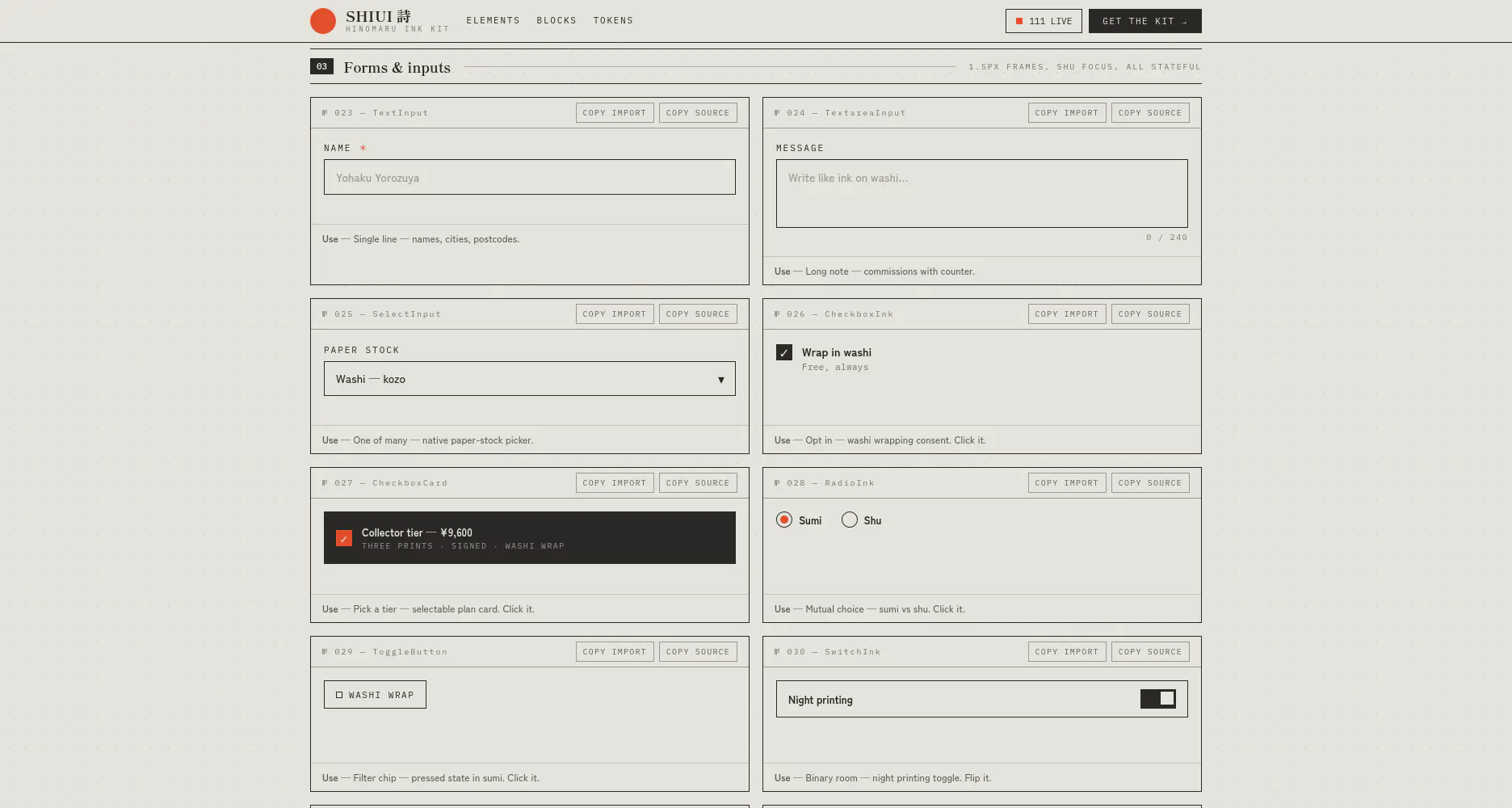Viewport: 1512px width, 808px height.
Task: Copy import for 027 CheckboxCard
Action: pos(615,483)
